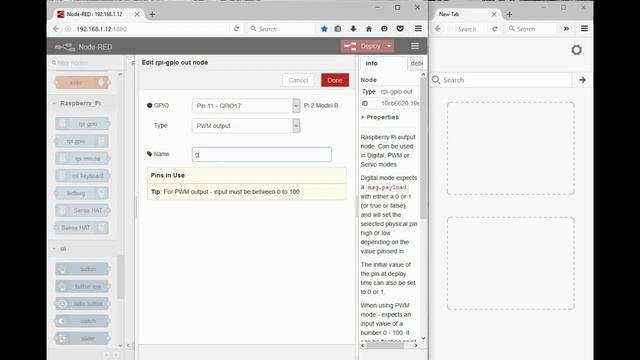Close the Node-RED browser tab

pos(137,14)
